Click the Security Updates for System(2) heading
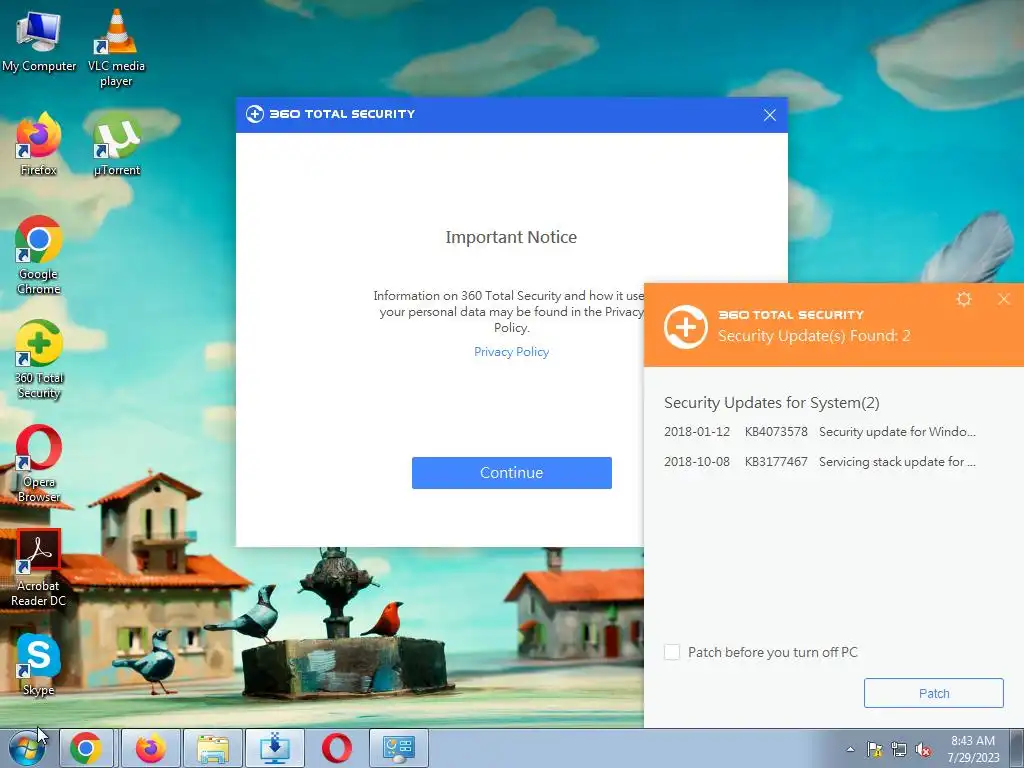The width and height of the screenshot is (1024, 768). point(772,402)
